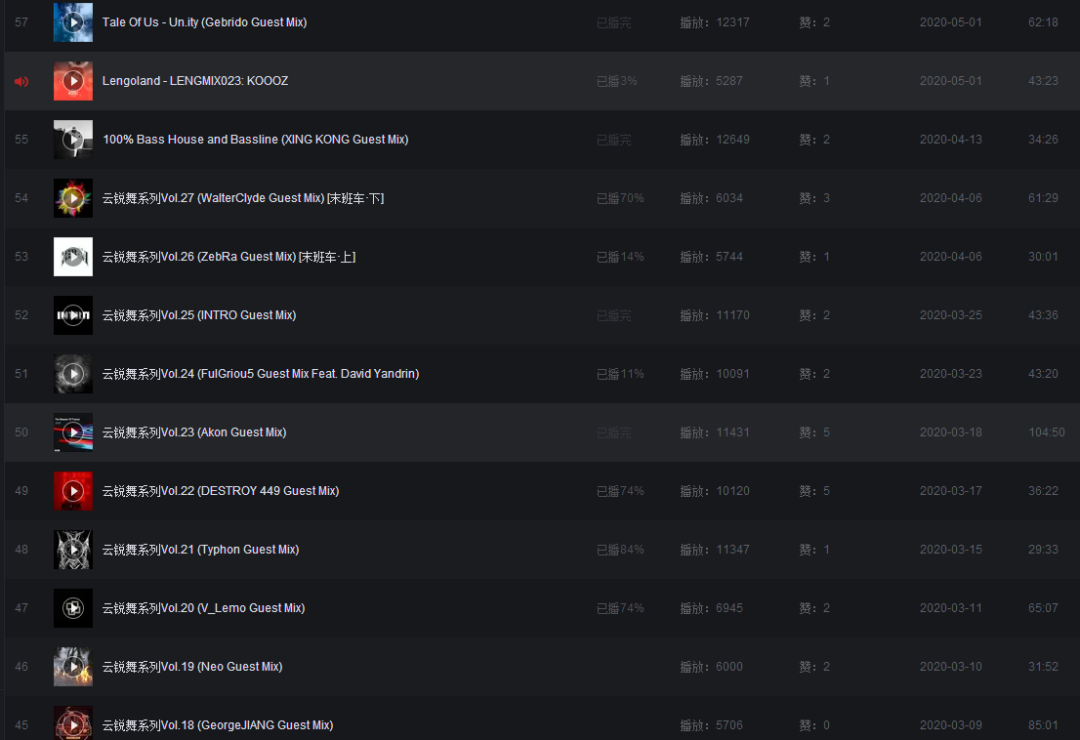This screenshot has height=740, width=1080.
Task: Open title Vol.18 GeorgeJIANG Guest Mix
Action: point(217,725)
